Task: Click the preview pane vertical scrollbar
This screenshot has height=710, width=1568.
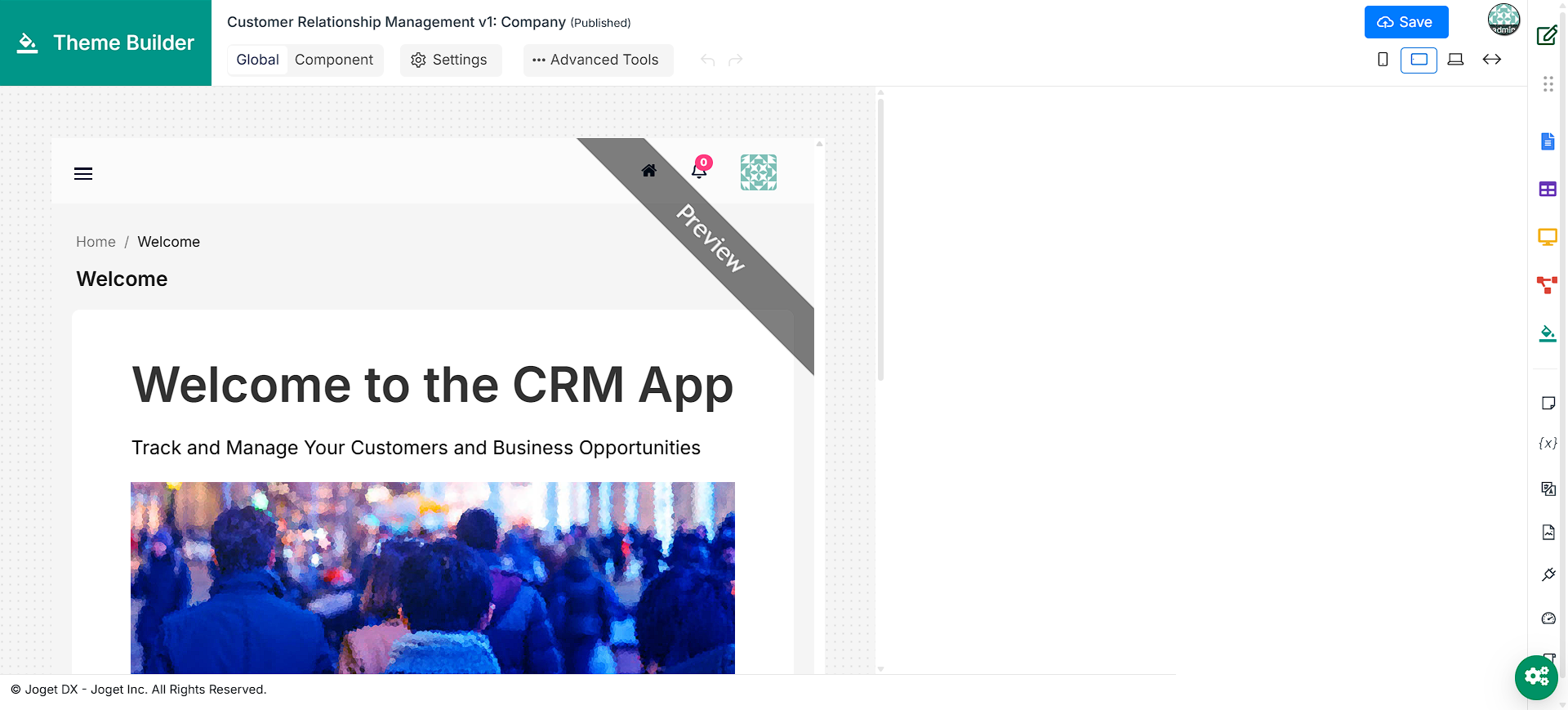Action: (880, 239)
